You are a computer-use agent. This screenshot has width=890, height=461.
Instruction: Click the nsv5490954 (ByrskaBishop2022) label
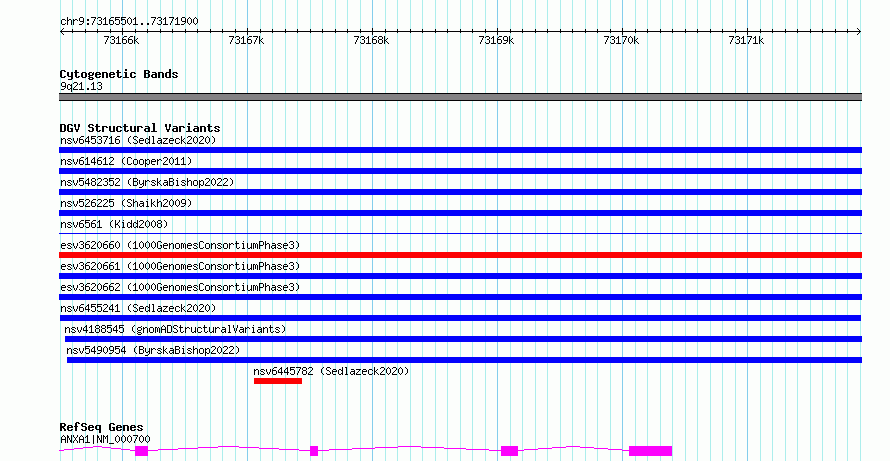click(x=153, y=350)
